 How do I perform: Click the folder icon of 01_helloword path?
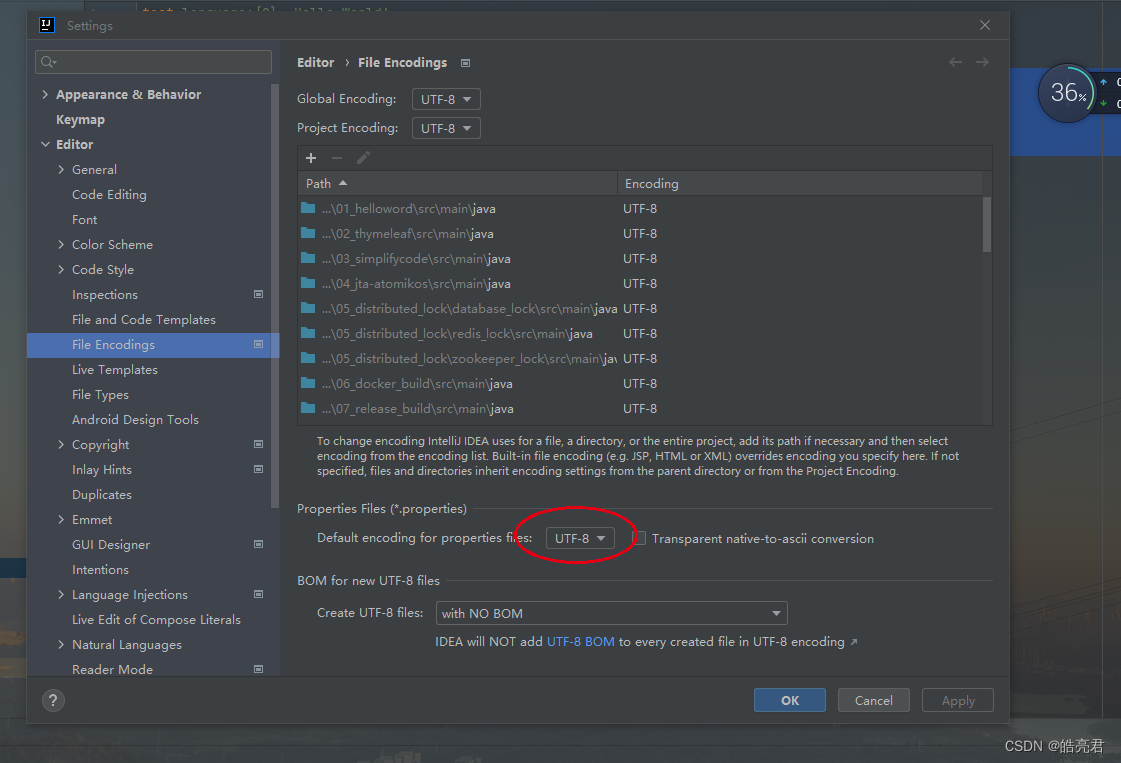pyautogui.click(x=308, y=208)
